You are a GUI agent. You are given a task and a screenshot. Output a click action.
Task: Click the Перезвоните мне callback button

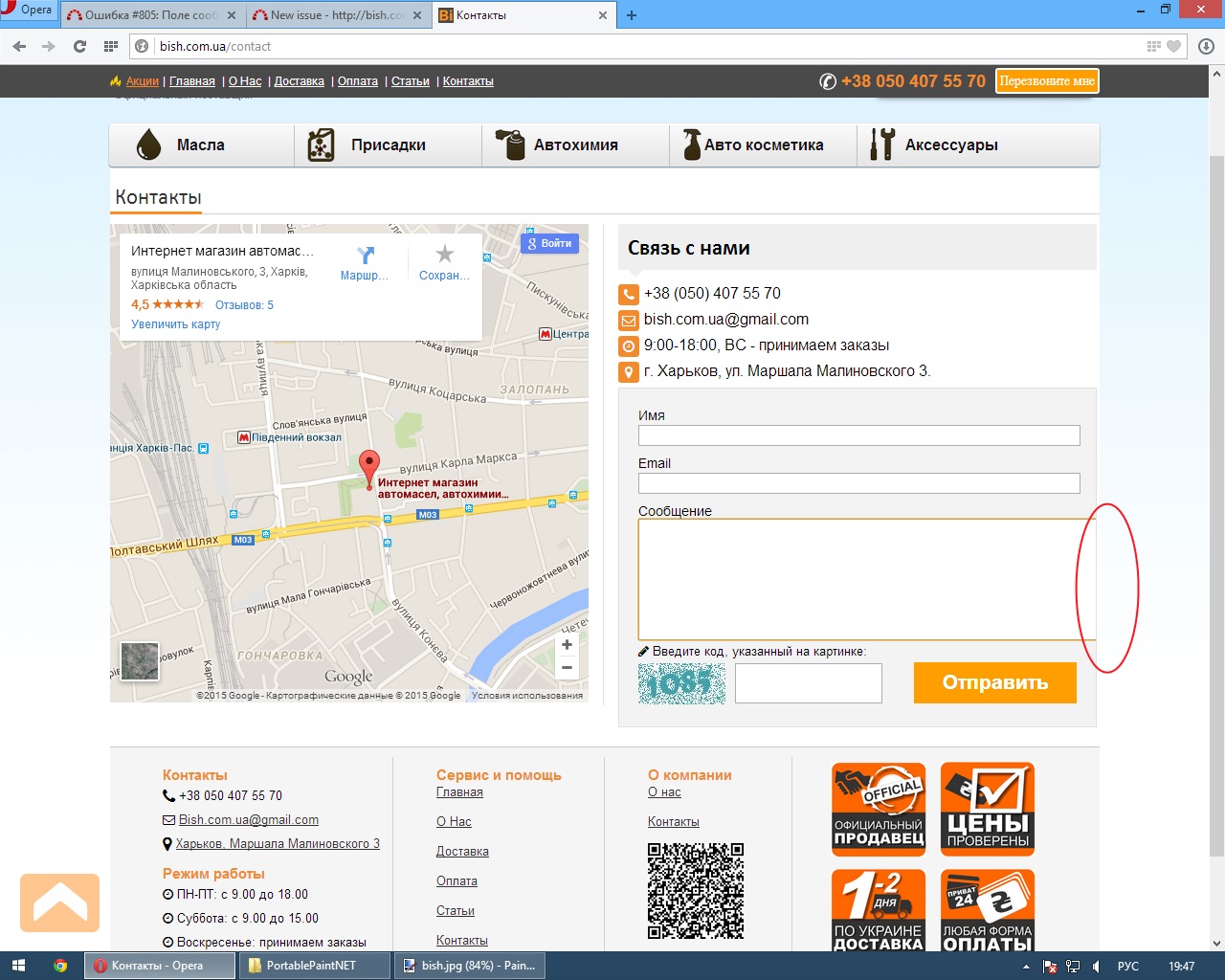(1047, 81)
